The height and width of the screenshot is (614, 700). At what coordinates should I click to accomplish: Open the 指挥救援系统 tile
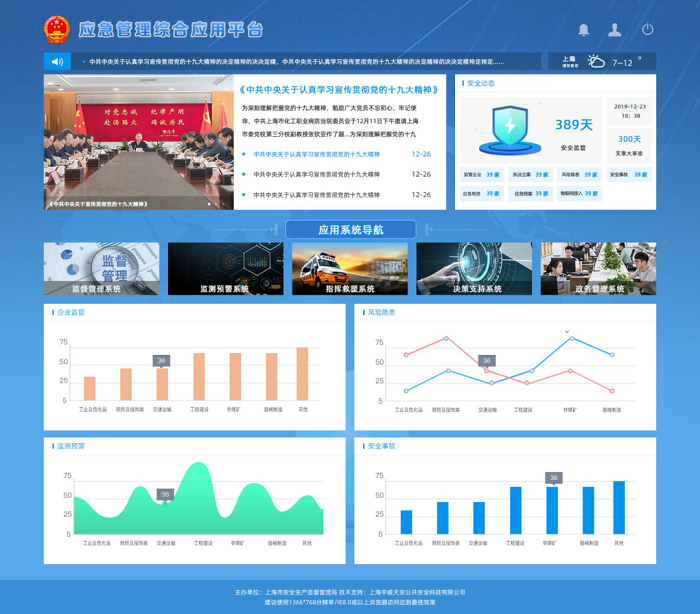pyautogui.click(x=350, y=268)
